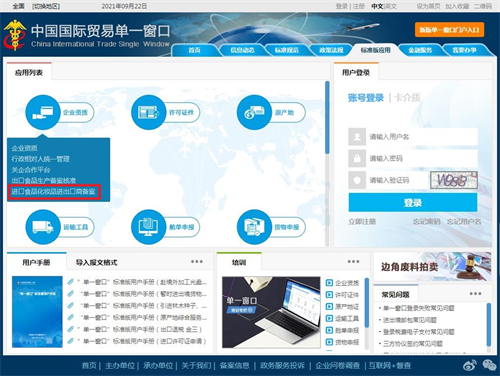Image resolution: width=500 pixels, height=376 pixels.
Task: Open the 许可证件 application icon
Action: point(148,112)
